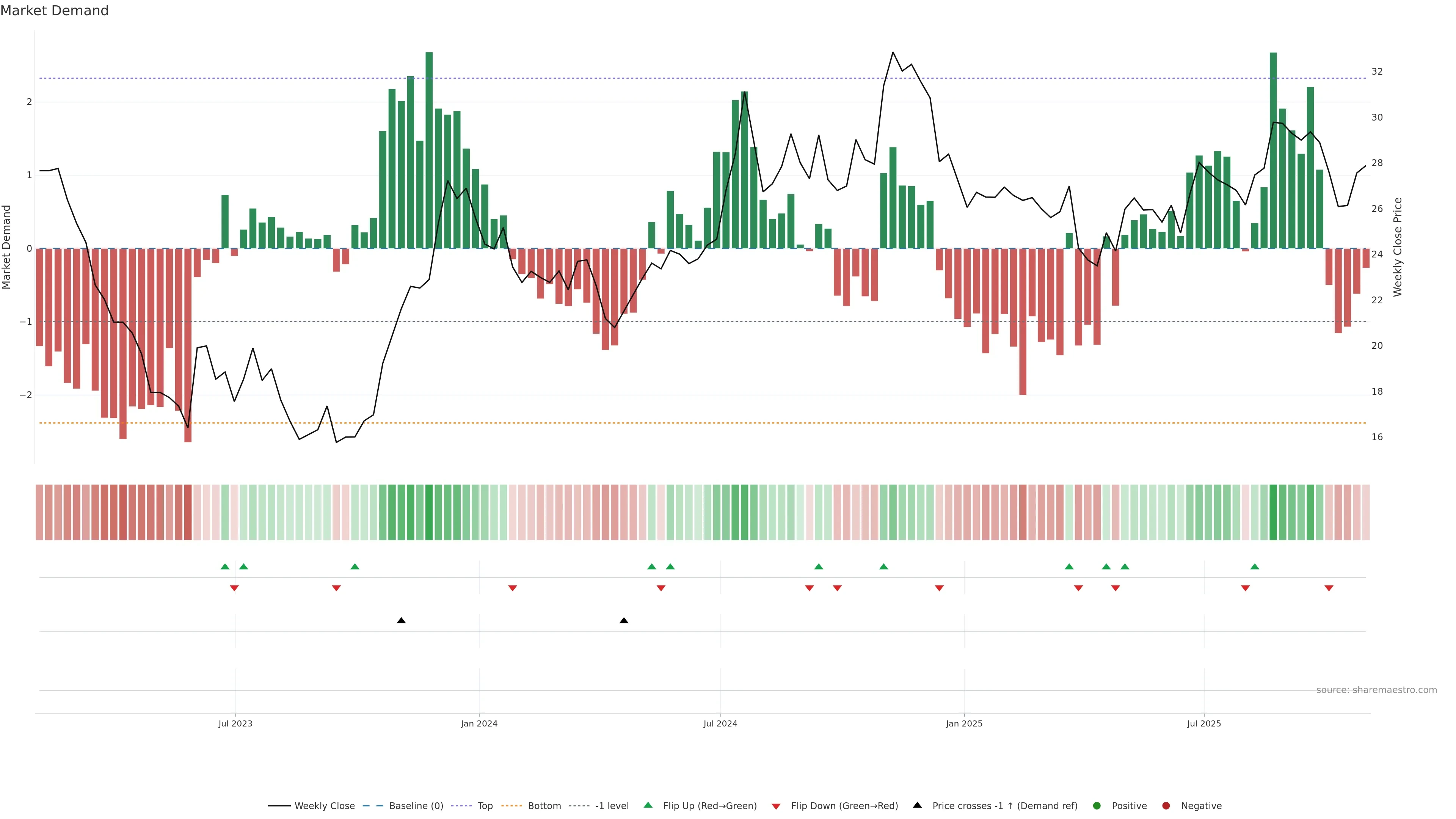Click the Jul 2024 axis label
Screen dimensions: 1456x819
point(720,723)
